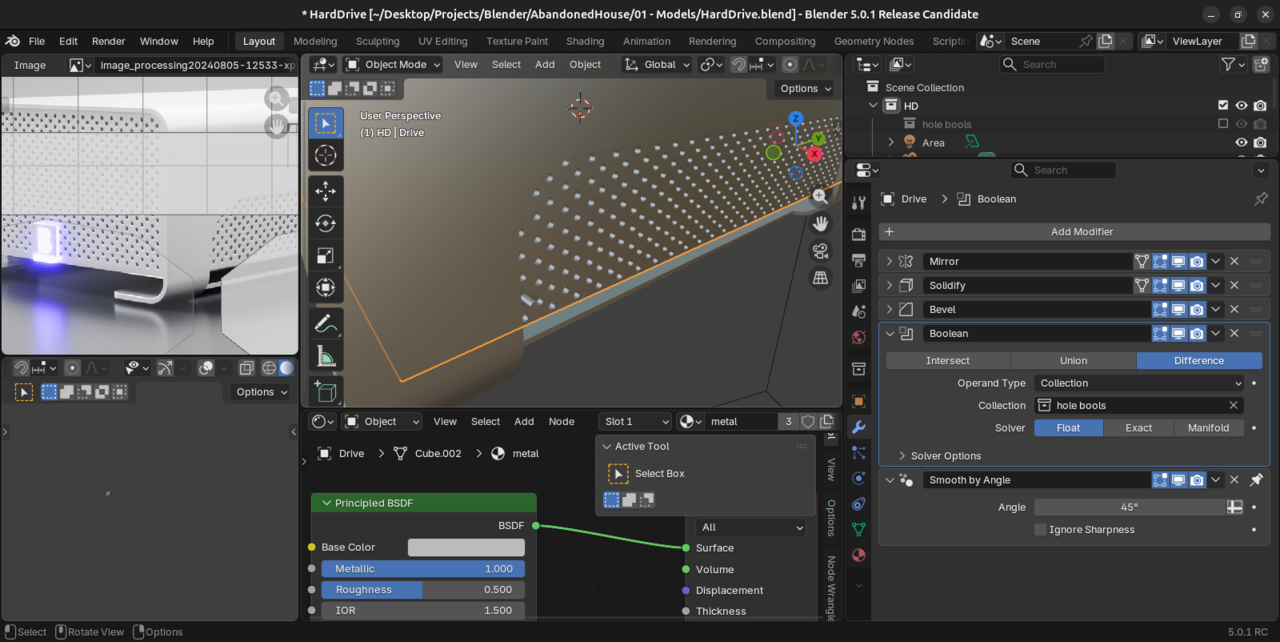The height and width of the screenshot is (642, 1280).
Task: Toggle the hole bools collection exclude checkbox
Action: coord(1222,125)
